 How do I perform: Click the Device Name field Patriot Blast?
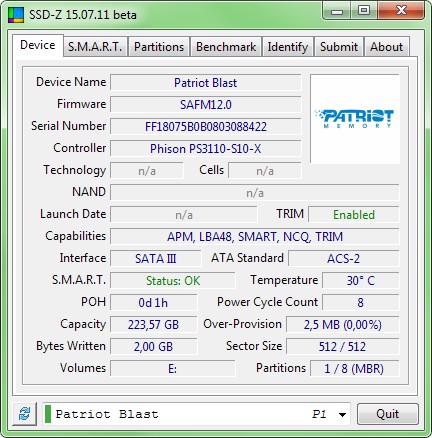[x=206, y=83]
